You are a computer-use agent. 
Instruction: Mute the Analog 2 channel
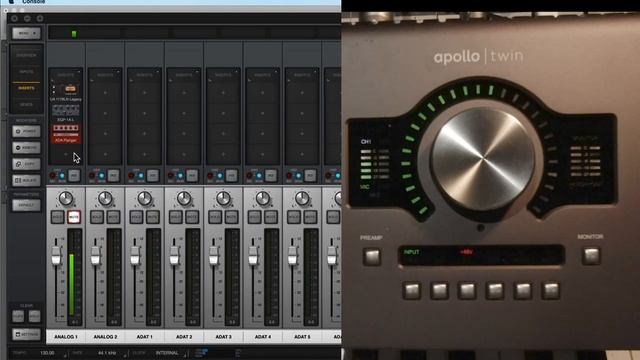click(113, 217)
